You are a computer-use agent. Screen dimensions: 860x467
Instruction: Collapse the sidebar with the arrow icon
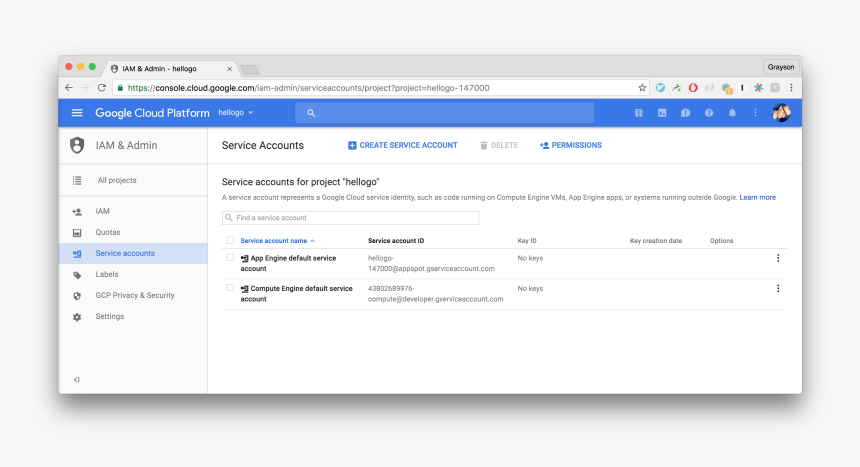[x=76, y=379]
